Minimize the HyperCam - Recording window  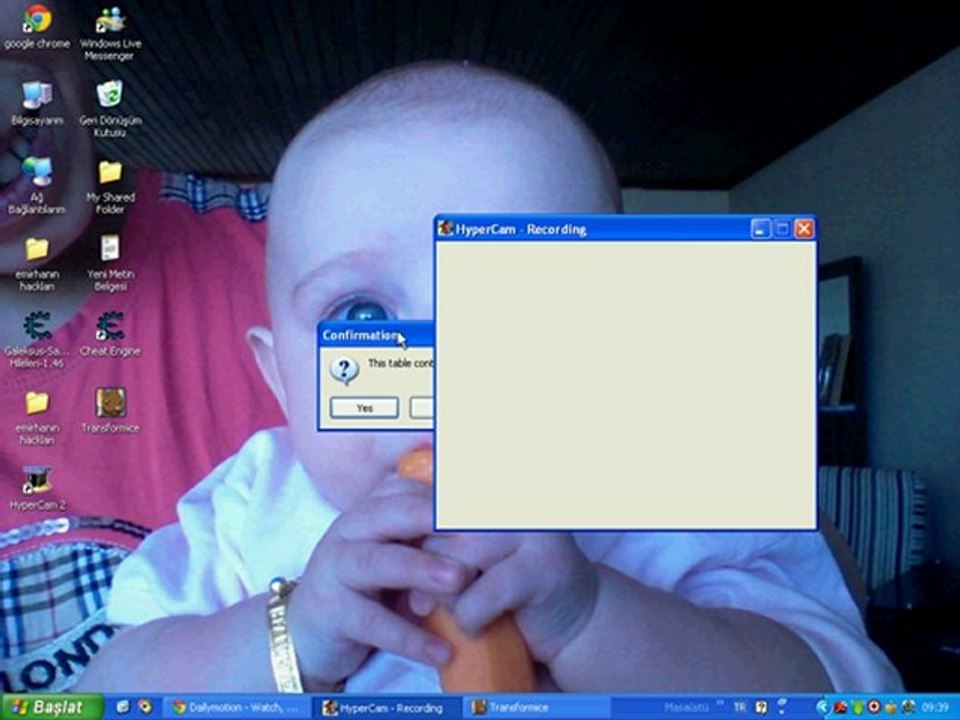point(760,230)
